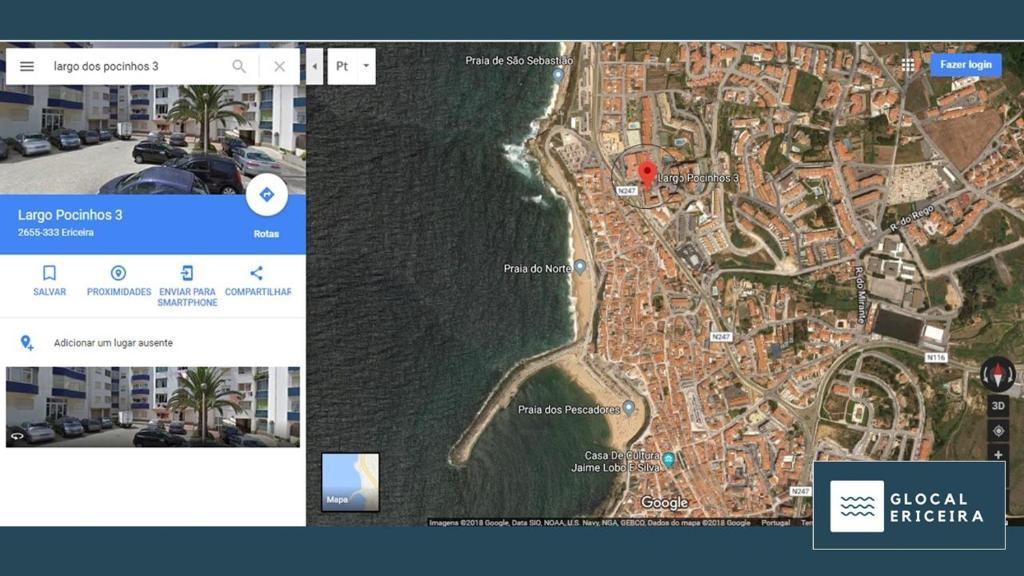This screenshot has height=576, width=1024.
Task: Zoom in with the plus button
Action: [998, 454]
